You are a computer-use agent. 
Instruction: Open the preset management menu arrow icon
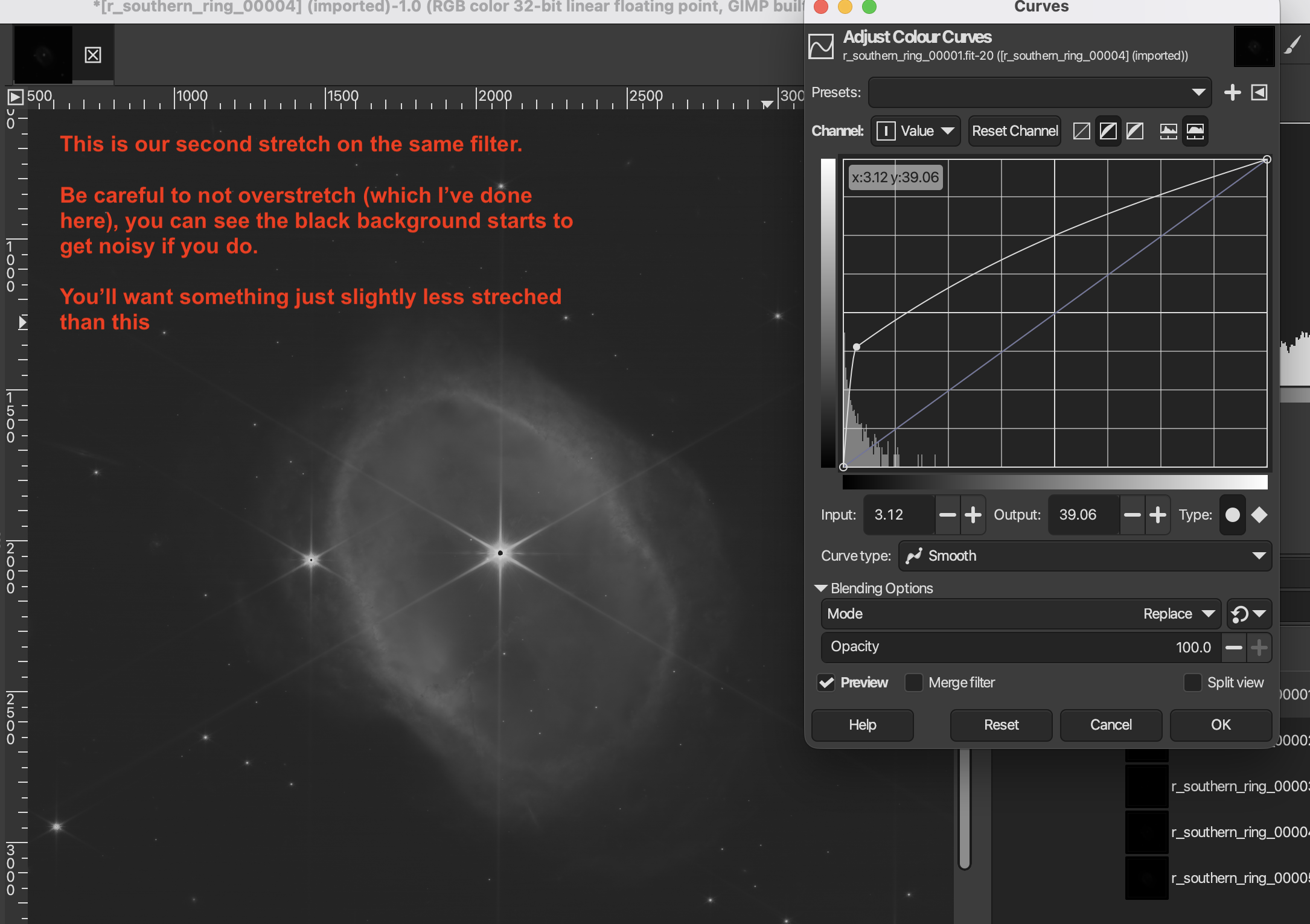tap(1259, 92)
